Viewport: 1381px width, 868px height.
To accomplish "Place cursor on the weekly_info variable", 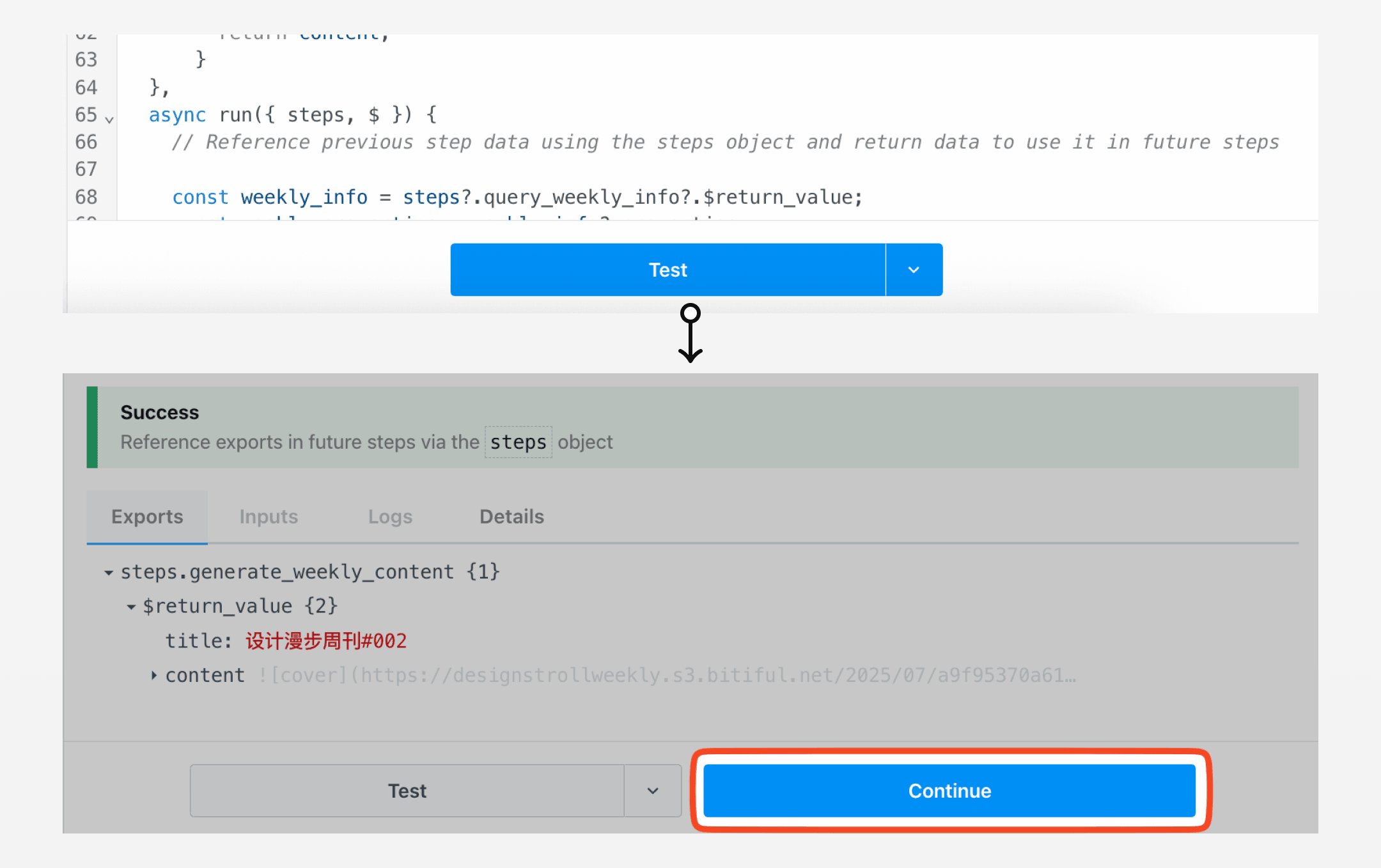I will click(304, 197).
